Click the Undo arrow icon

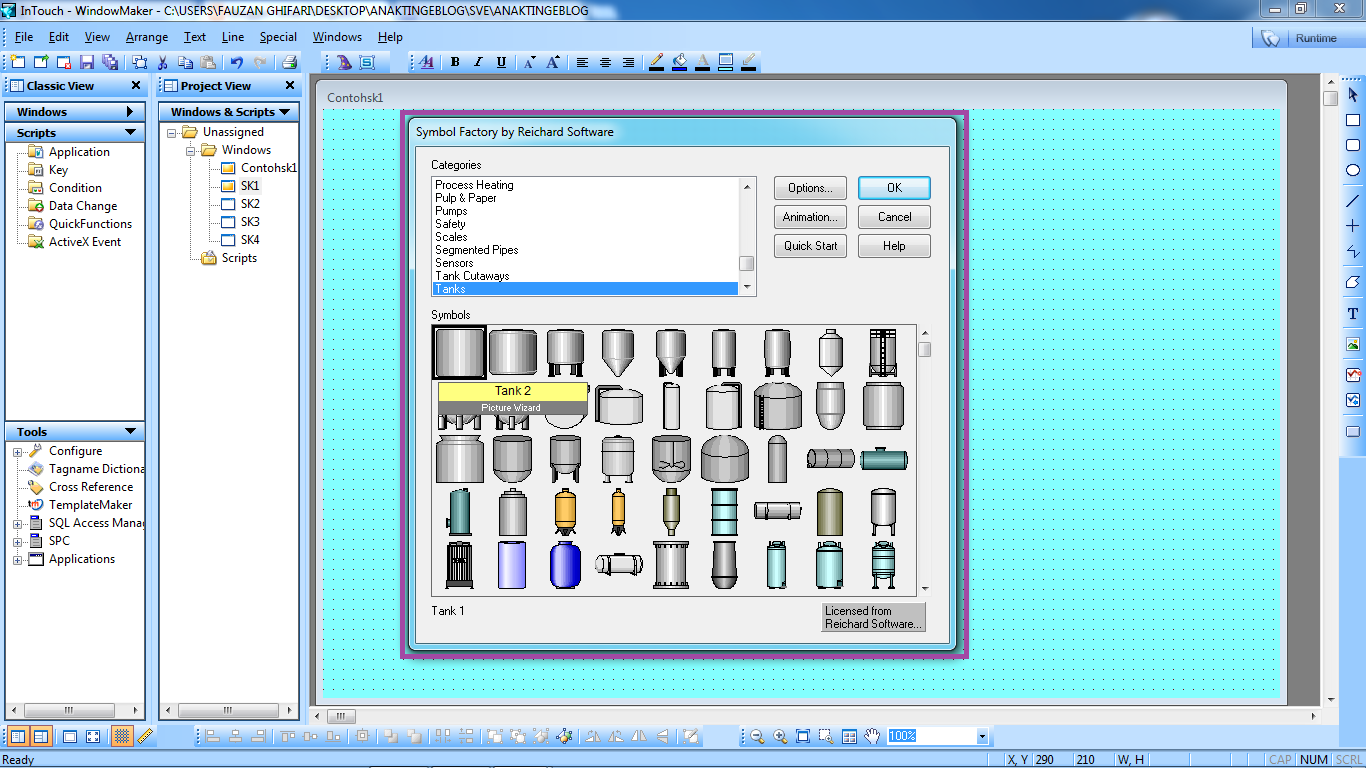237,62
